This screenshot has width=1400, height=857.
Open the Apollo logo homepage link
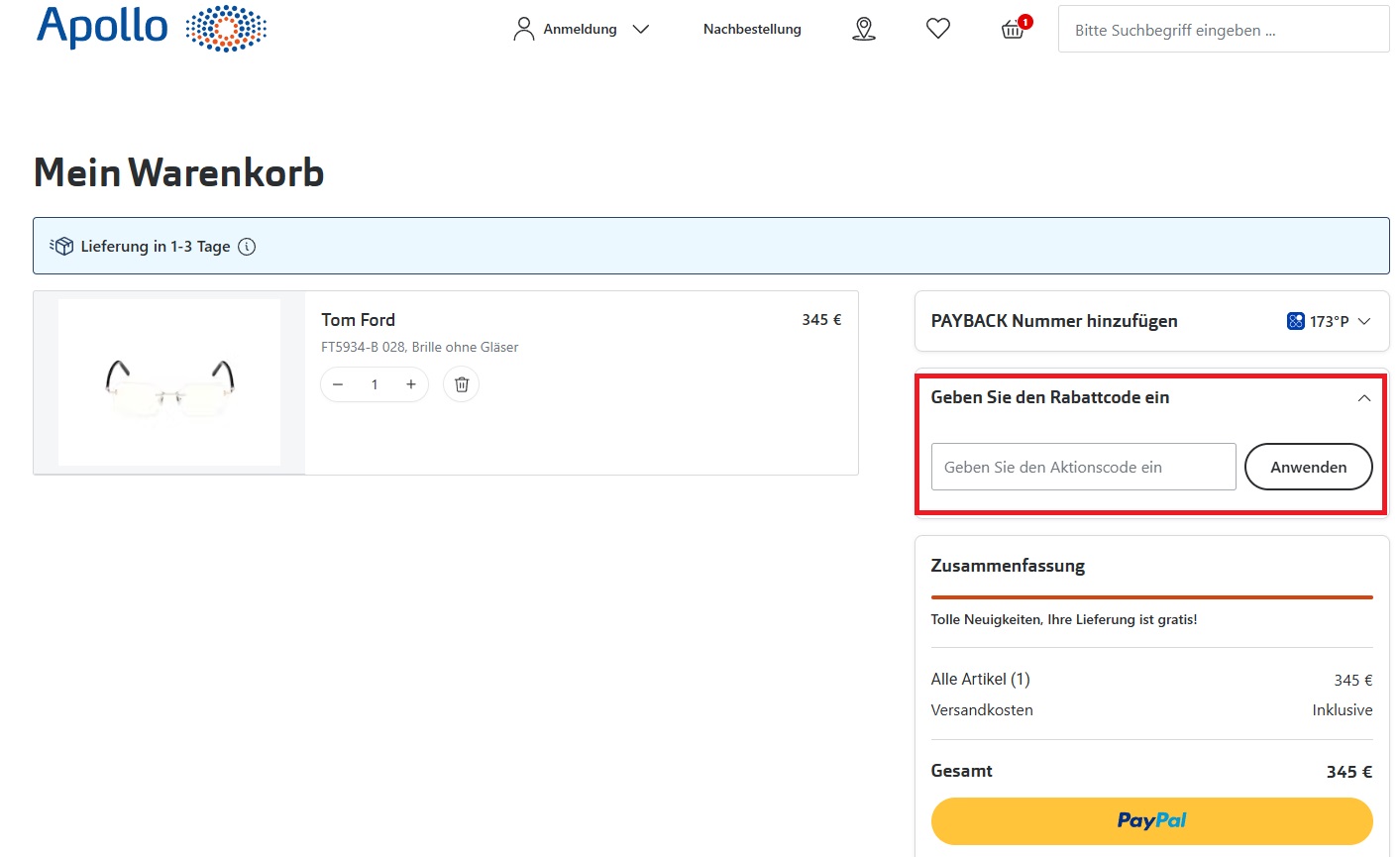tap(152, 27)
